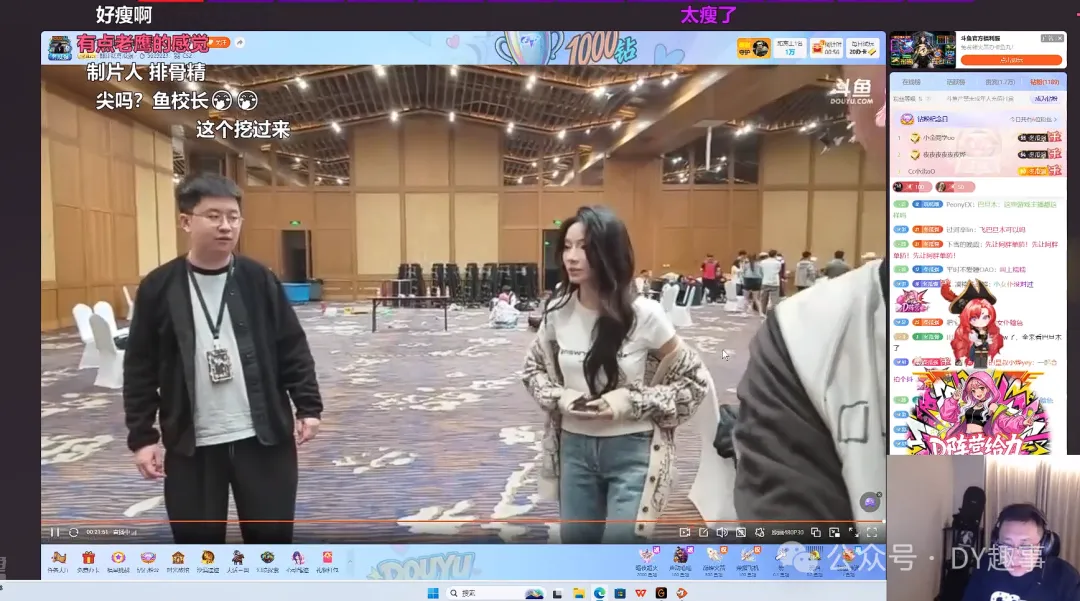Toggle web page fullscreen with diagonal arrows icon

coord(853,532)
